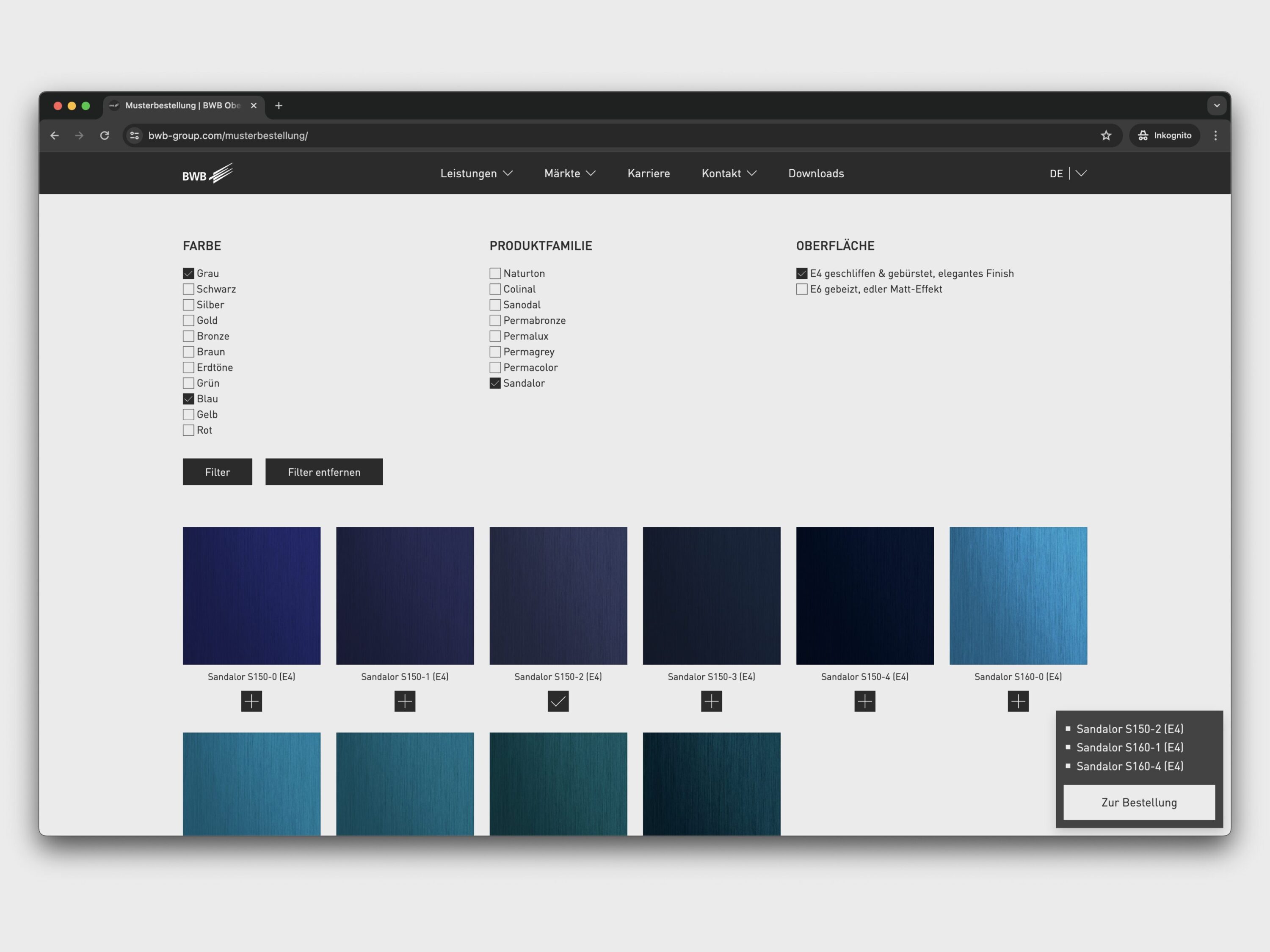Image resolution: width=1270 pixels, height=952 pixels.
Task: Add Sandalor S160-0 with plus icon
Action: click(1018, 701)
